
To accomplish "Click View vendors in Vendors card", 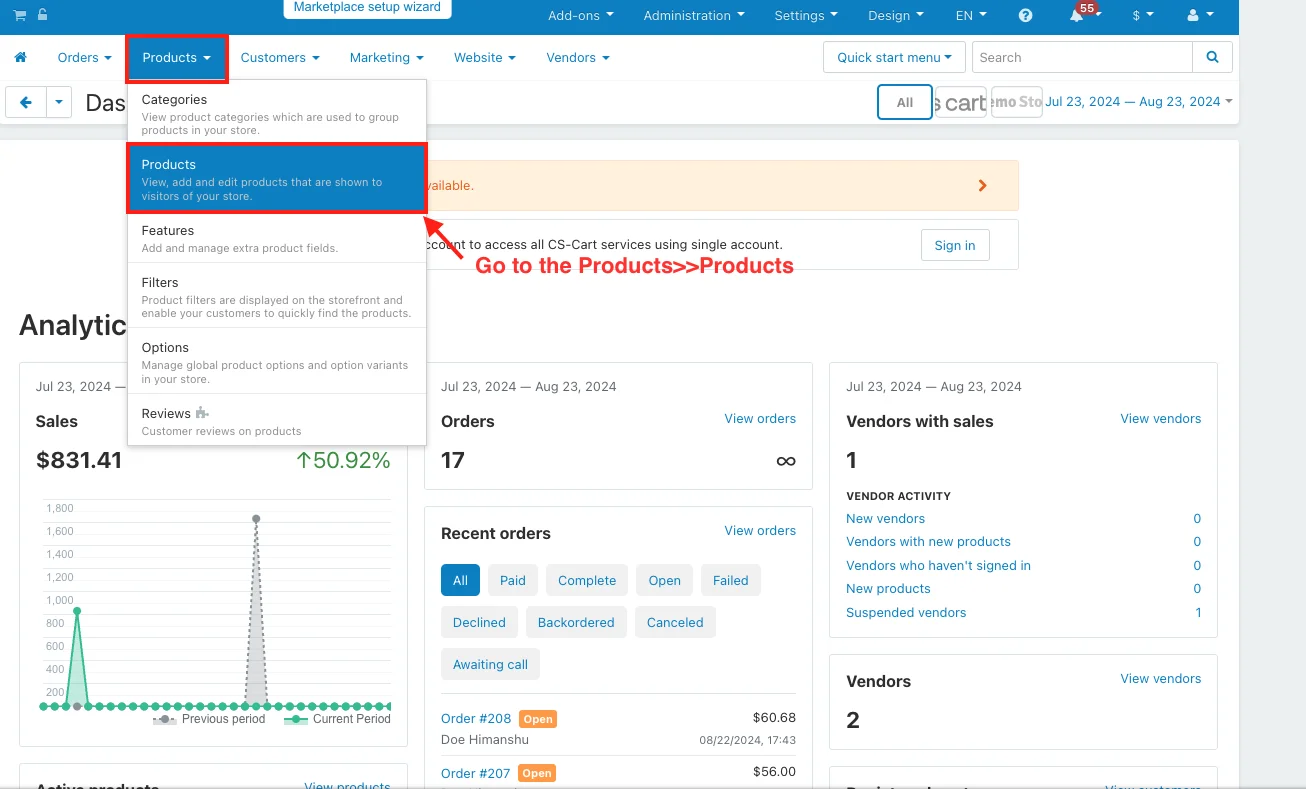I will (1161, 678).
